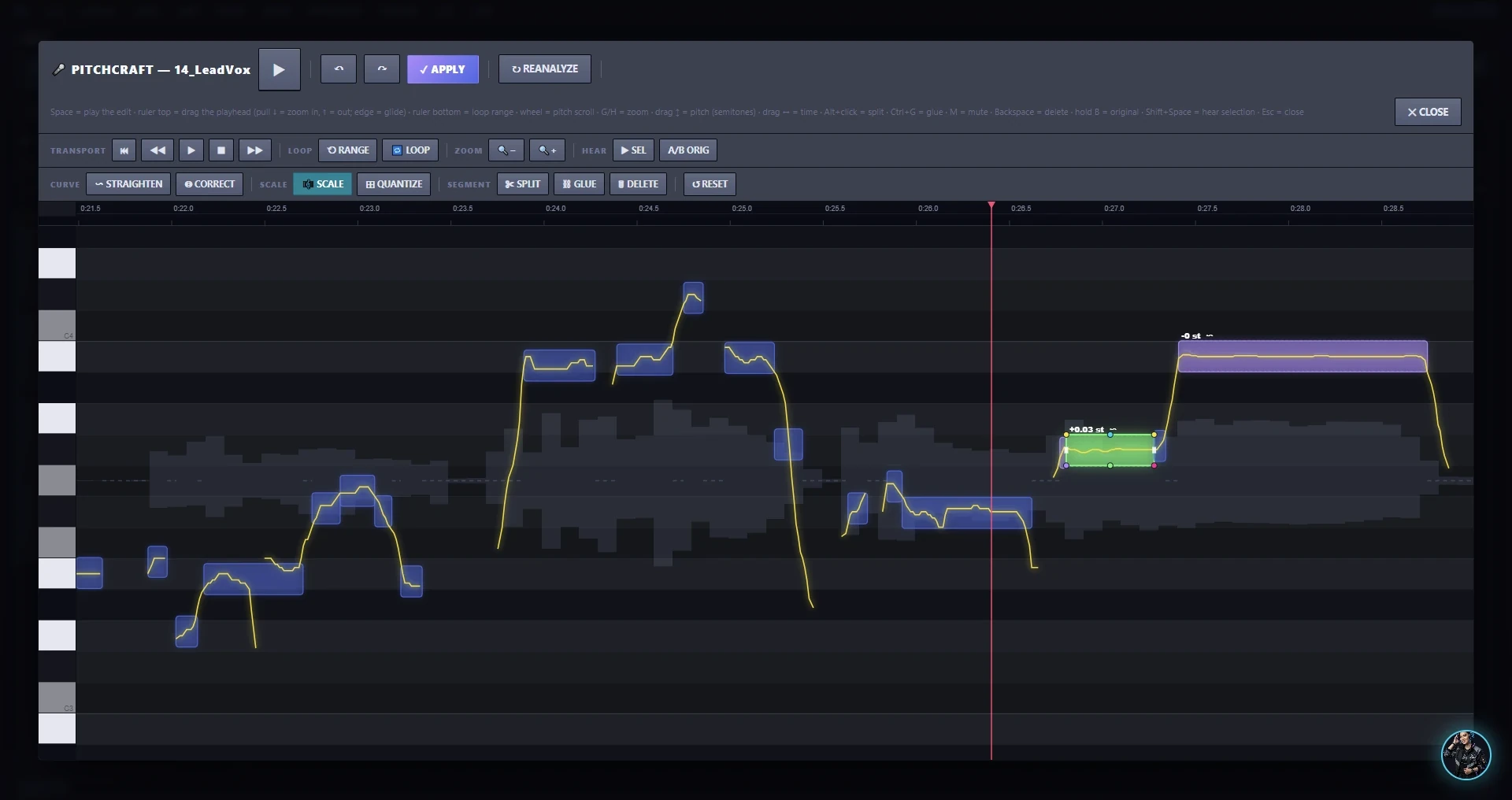The height and width of the screenshot is (800, 1512).
Task: Click the fast-forward transport button
Action: click(x=255, y=150)
